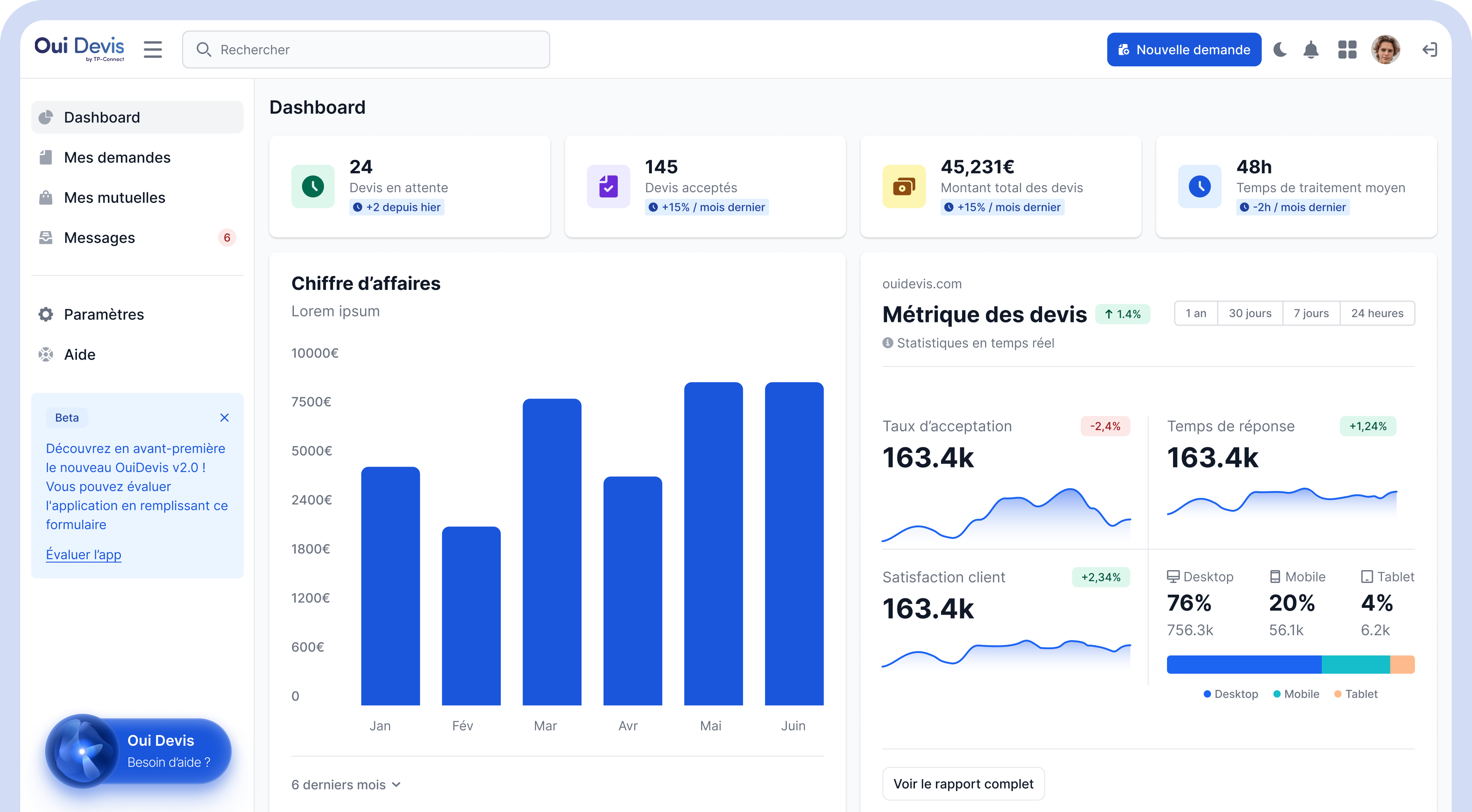Open notifications bell icon
Image resolution: width=1472 pixels, height=812 pixels.
click(1311, 50)
